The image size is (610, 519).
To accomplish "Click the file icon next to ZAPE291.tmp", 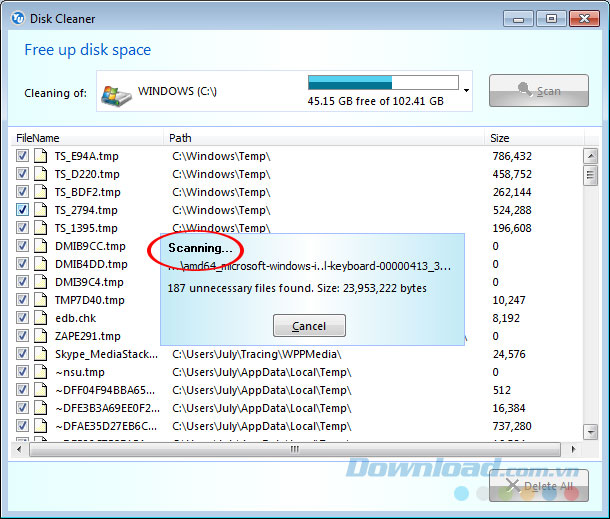I will point(41,336).
